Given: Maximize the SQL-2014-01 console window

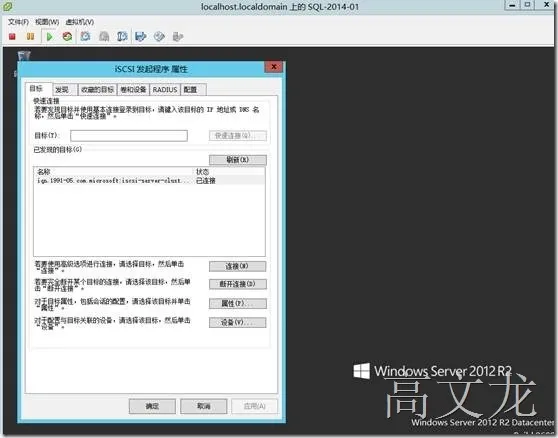Looking at the screenshot, I should (x=528, y=5).
